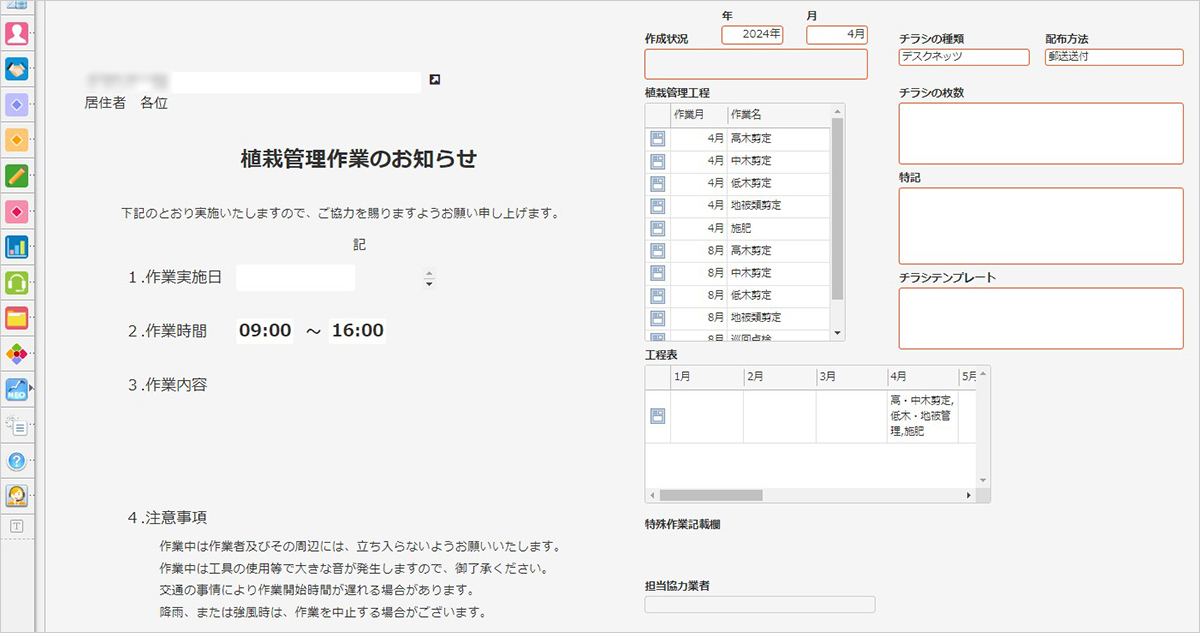Click the up arrow of 作業実施日 stepper
This screenshot has height=633, width=1200.
coord(430,273)
